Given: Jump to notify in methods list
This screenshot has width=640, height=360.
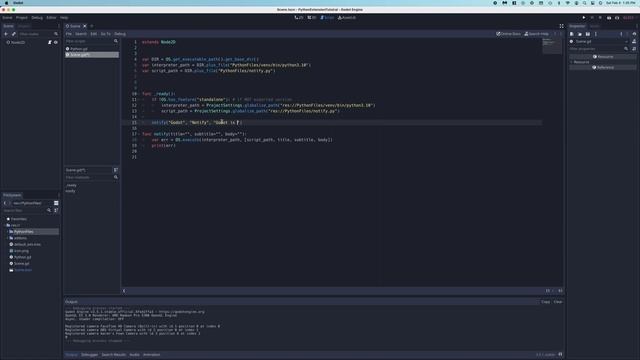Looking at the screenshot, I should click(x=70, y=191).
